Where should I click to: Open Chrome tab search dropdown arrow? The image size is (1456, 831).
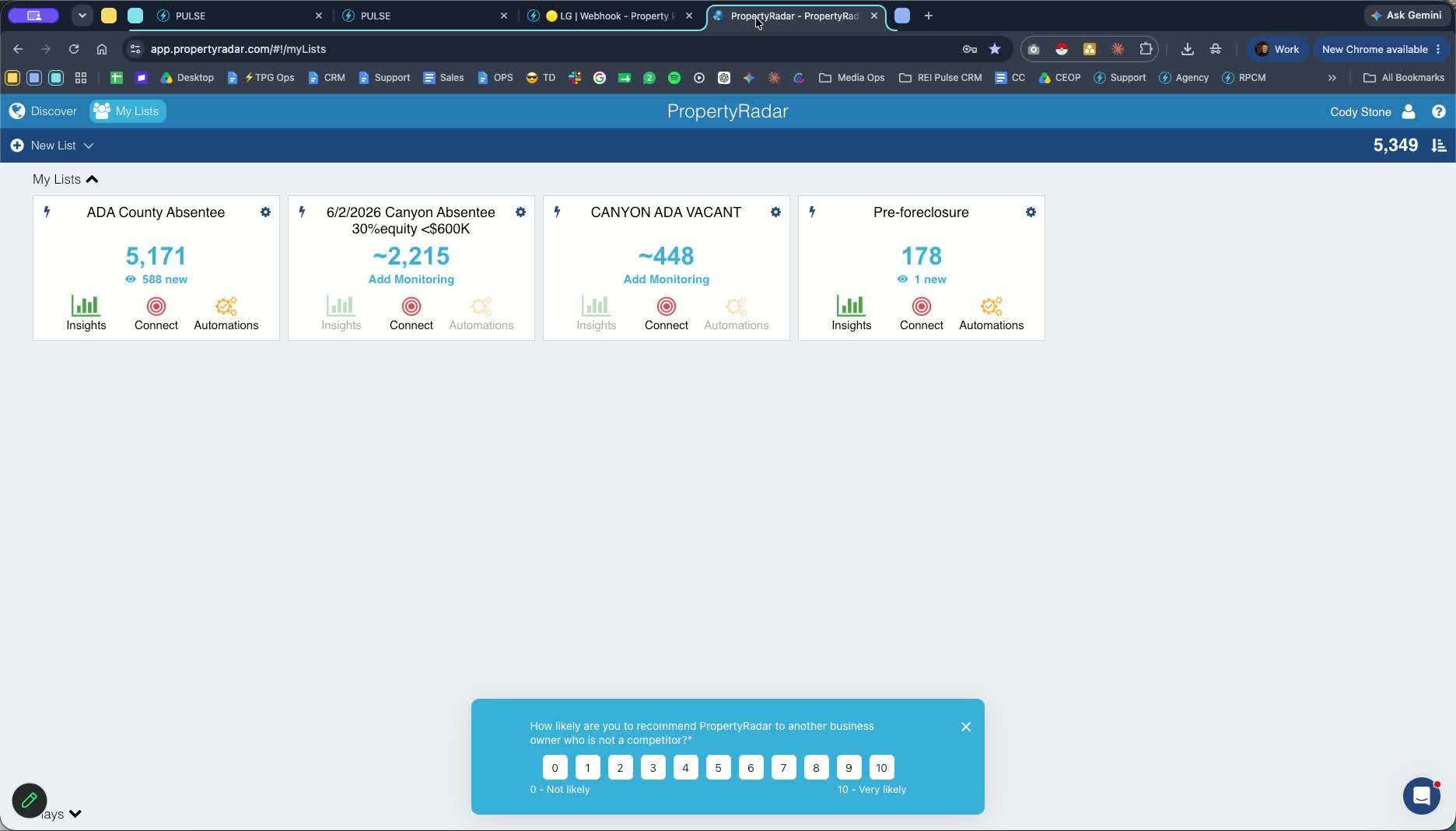coord(82,16)
